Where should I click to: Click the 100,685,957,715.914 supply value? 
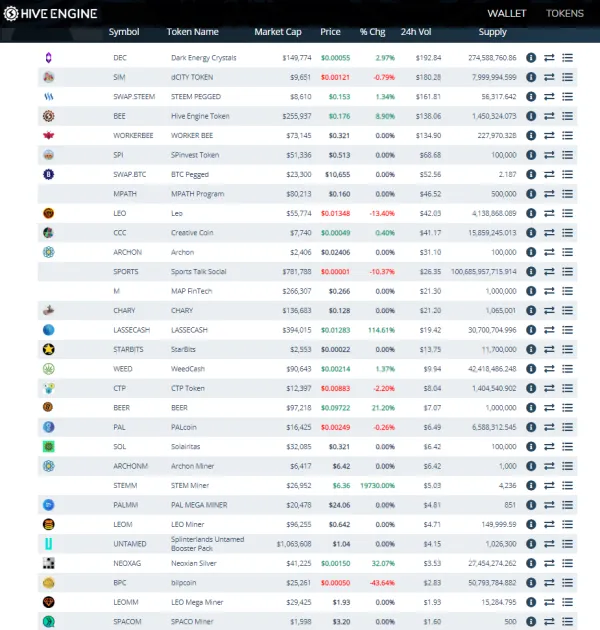483,272
